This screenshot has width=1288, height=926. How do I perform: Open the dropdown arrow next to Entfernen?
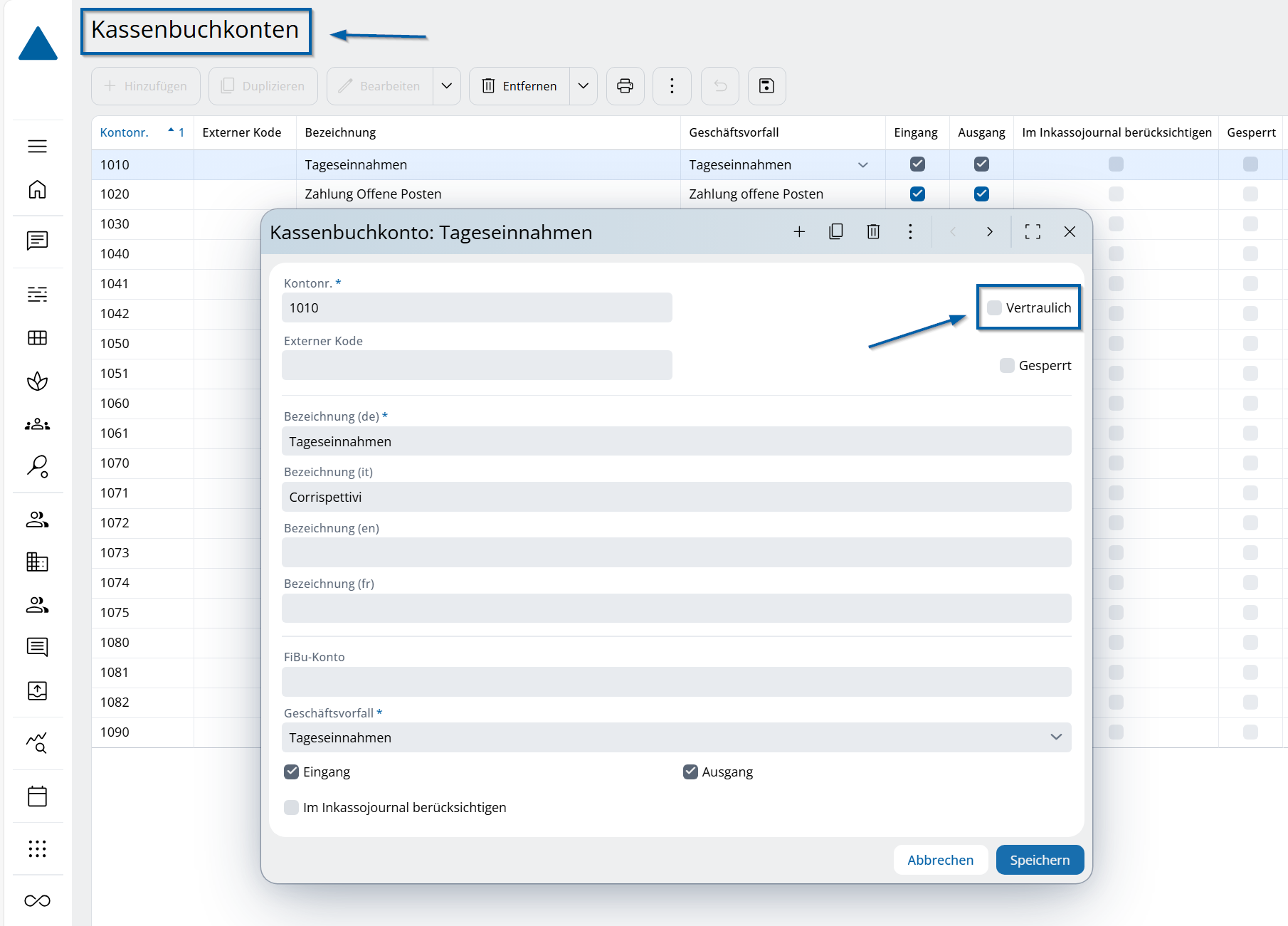tap(584, 86)
